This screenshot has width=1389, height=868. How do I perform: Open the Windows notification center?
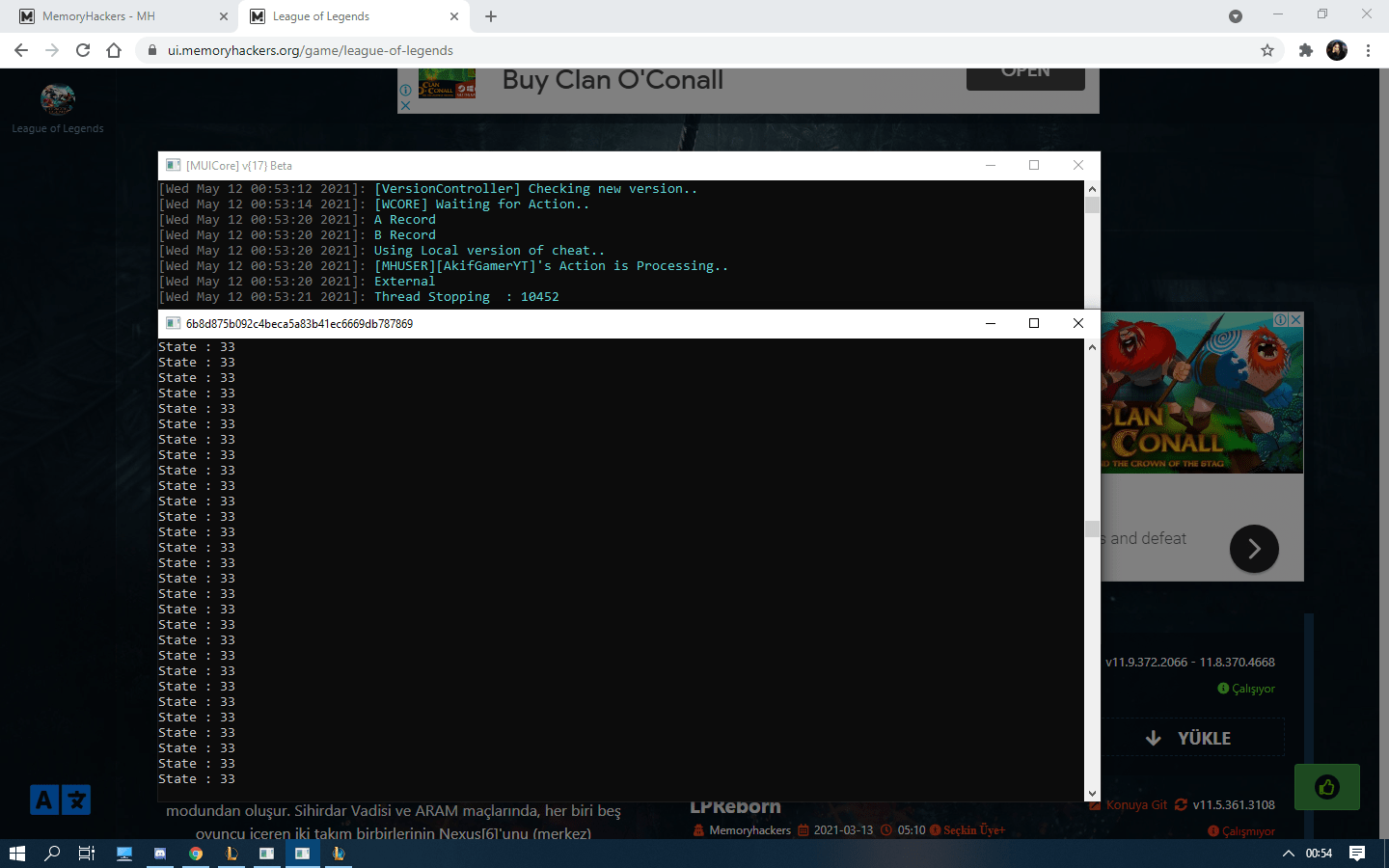[x=1357, y=854]
